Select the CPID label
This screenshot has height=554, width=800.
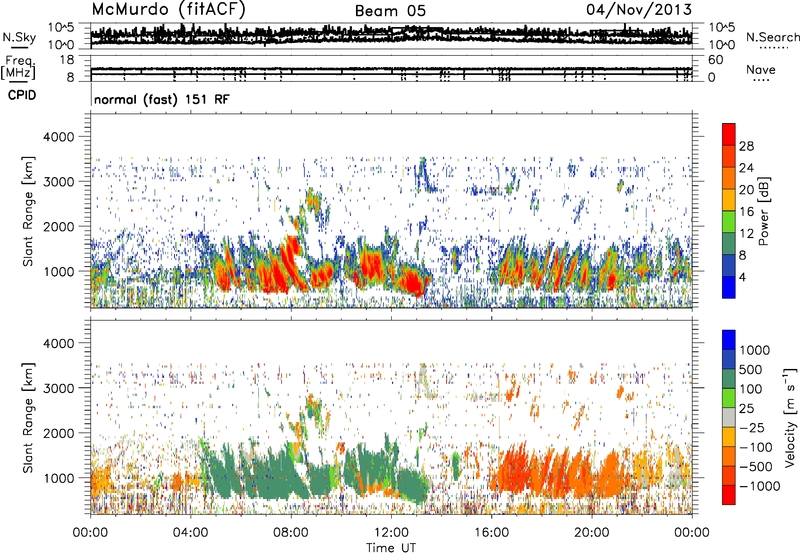click(x=22, y=95)
